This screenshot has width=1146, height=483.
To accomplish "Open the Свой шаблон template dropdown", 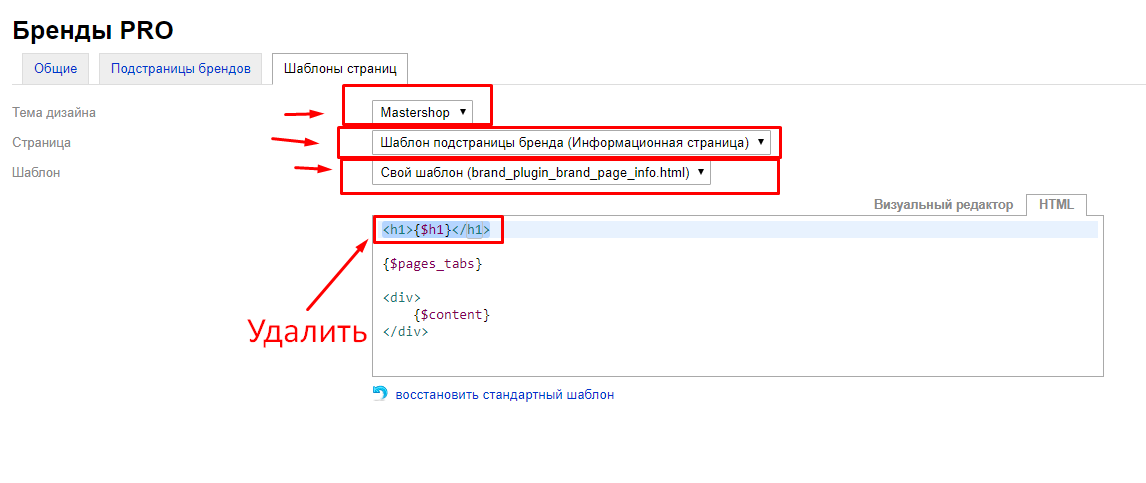I will [x=541, y=172].
